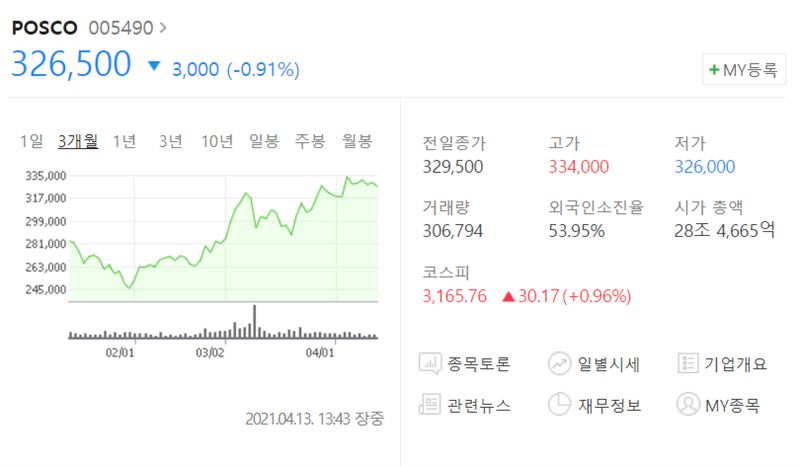Show the 일봉 daily candle chart

[264, 141]
